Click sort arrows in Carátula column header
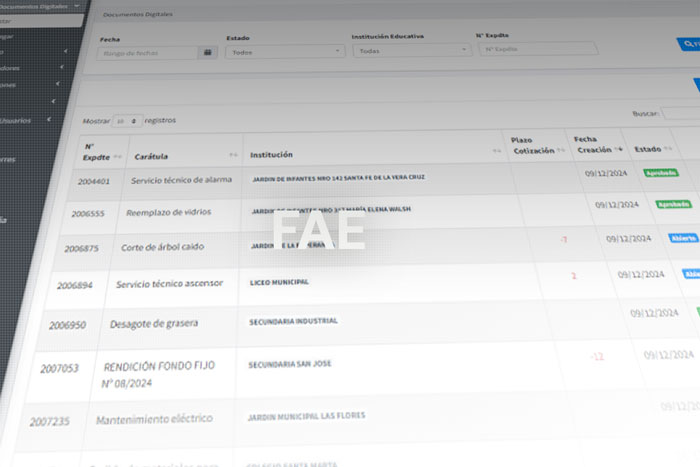Viewport: 700px width, 467px height. 233,156
